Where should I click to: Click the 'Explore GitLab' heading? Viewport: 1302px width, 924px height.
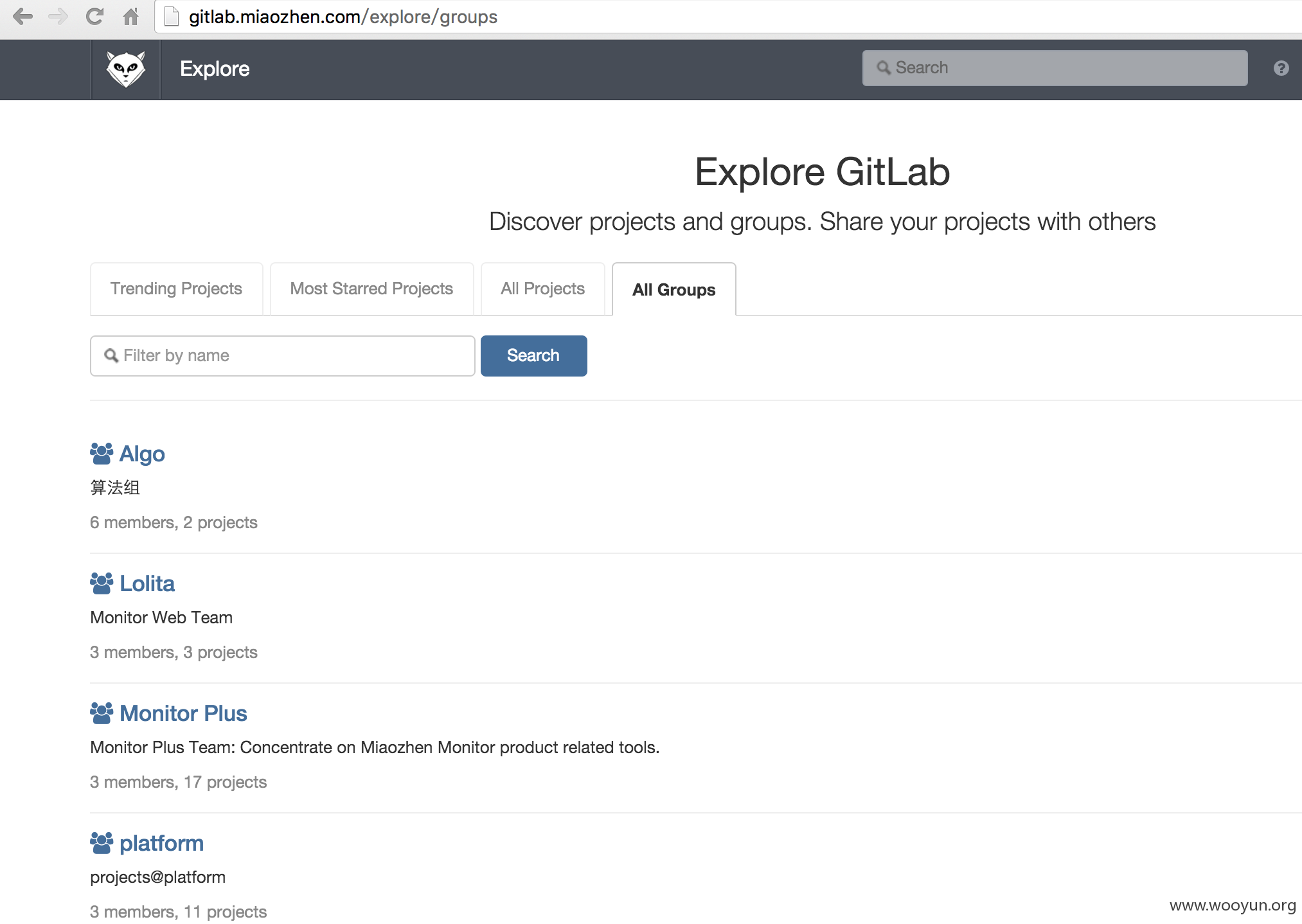822,172
